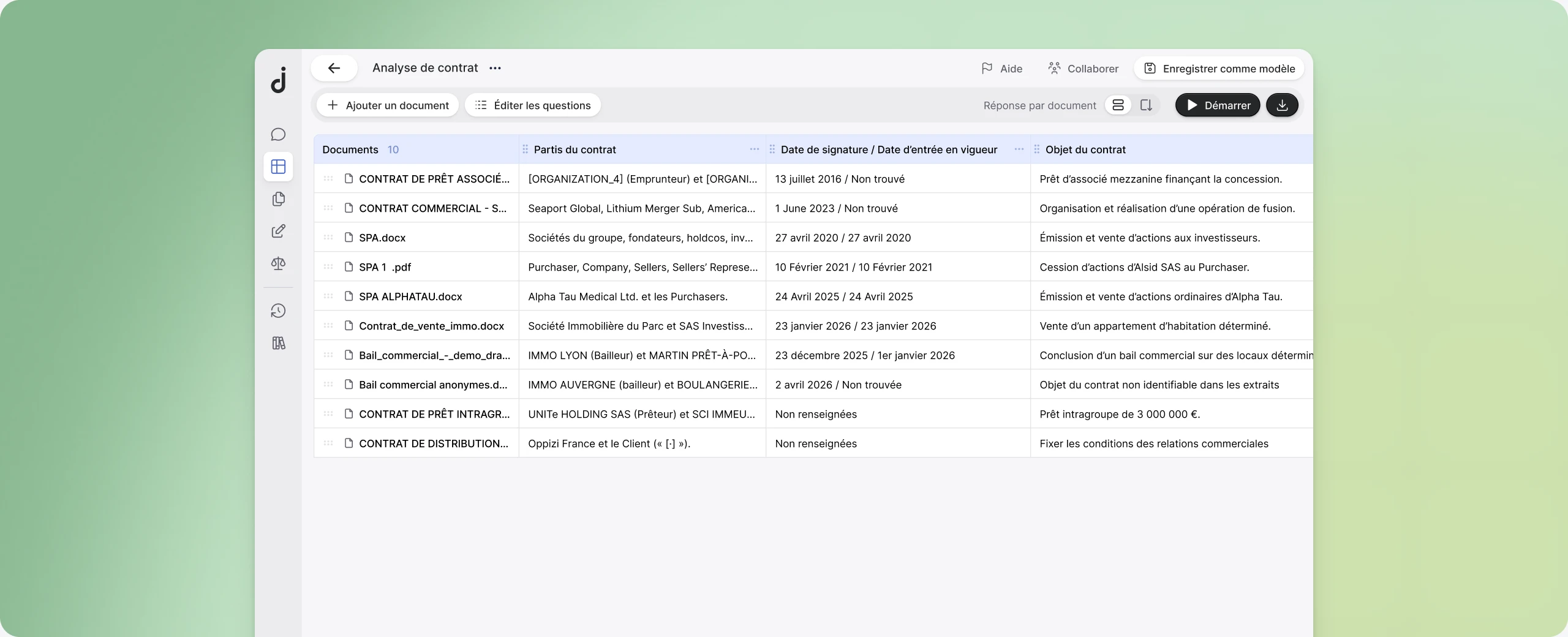
Task: Click drag handle of Date de signature column
Action: click(x=772, y=149)
